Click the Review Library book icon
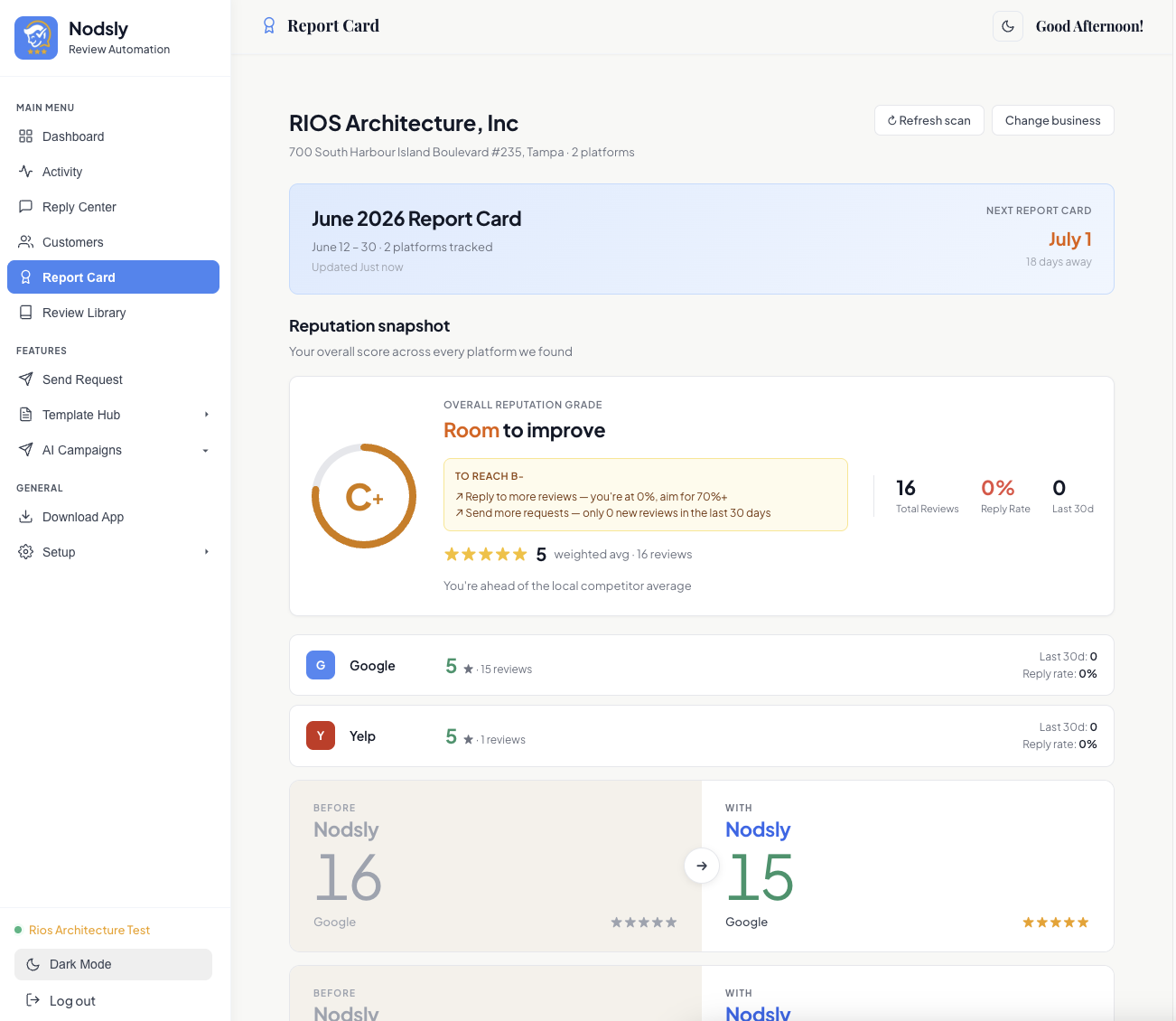 pos(25,313)
